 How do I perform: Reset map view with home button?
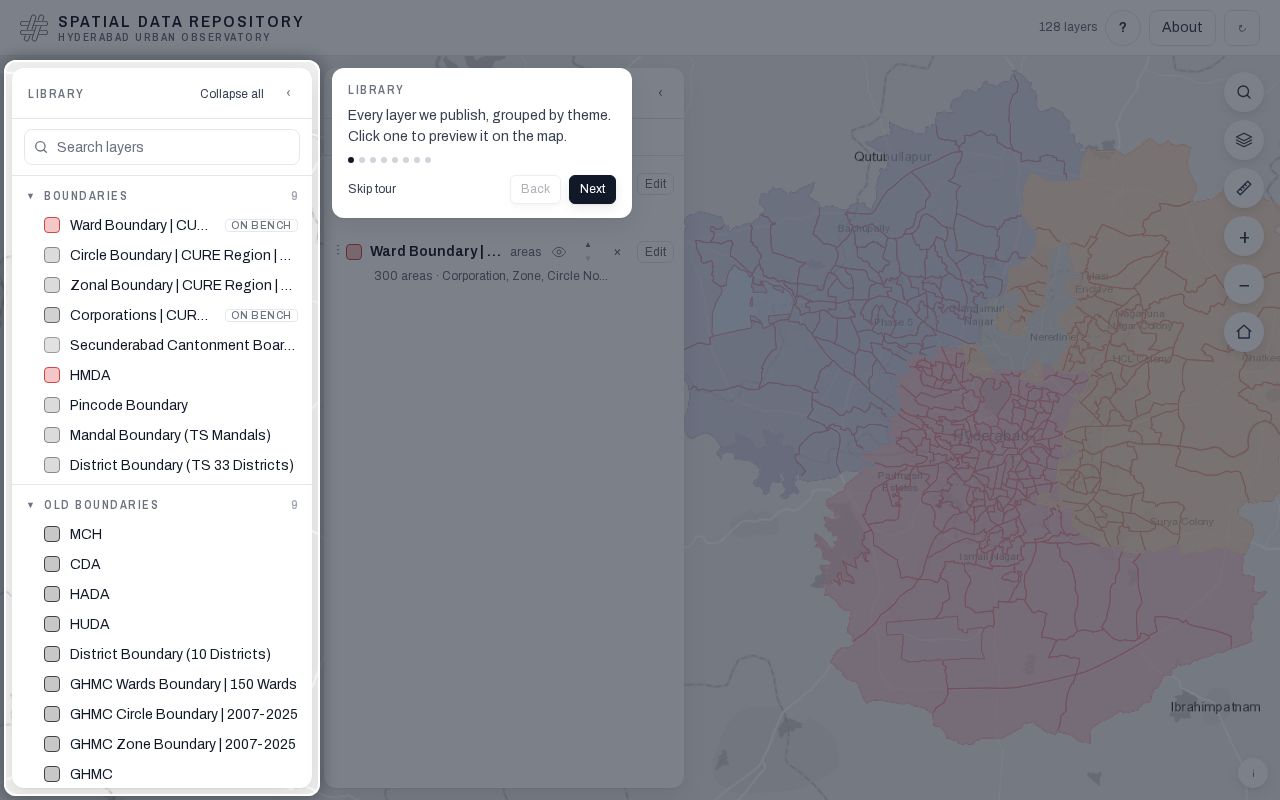[x=1244, y=332]
